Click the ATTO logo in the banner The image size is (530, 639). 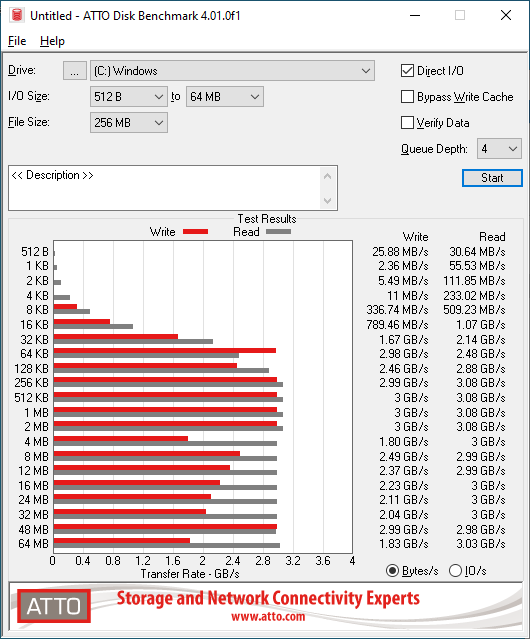[54, 606]
